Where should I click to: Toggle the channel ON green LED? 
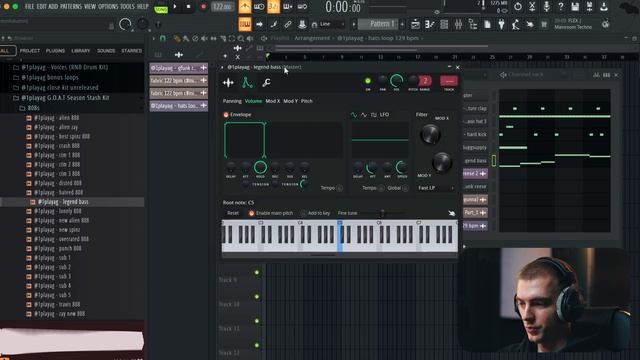tap(368, 81)
